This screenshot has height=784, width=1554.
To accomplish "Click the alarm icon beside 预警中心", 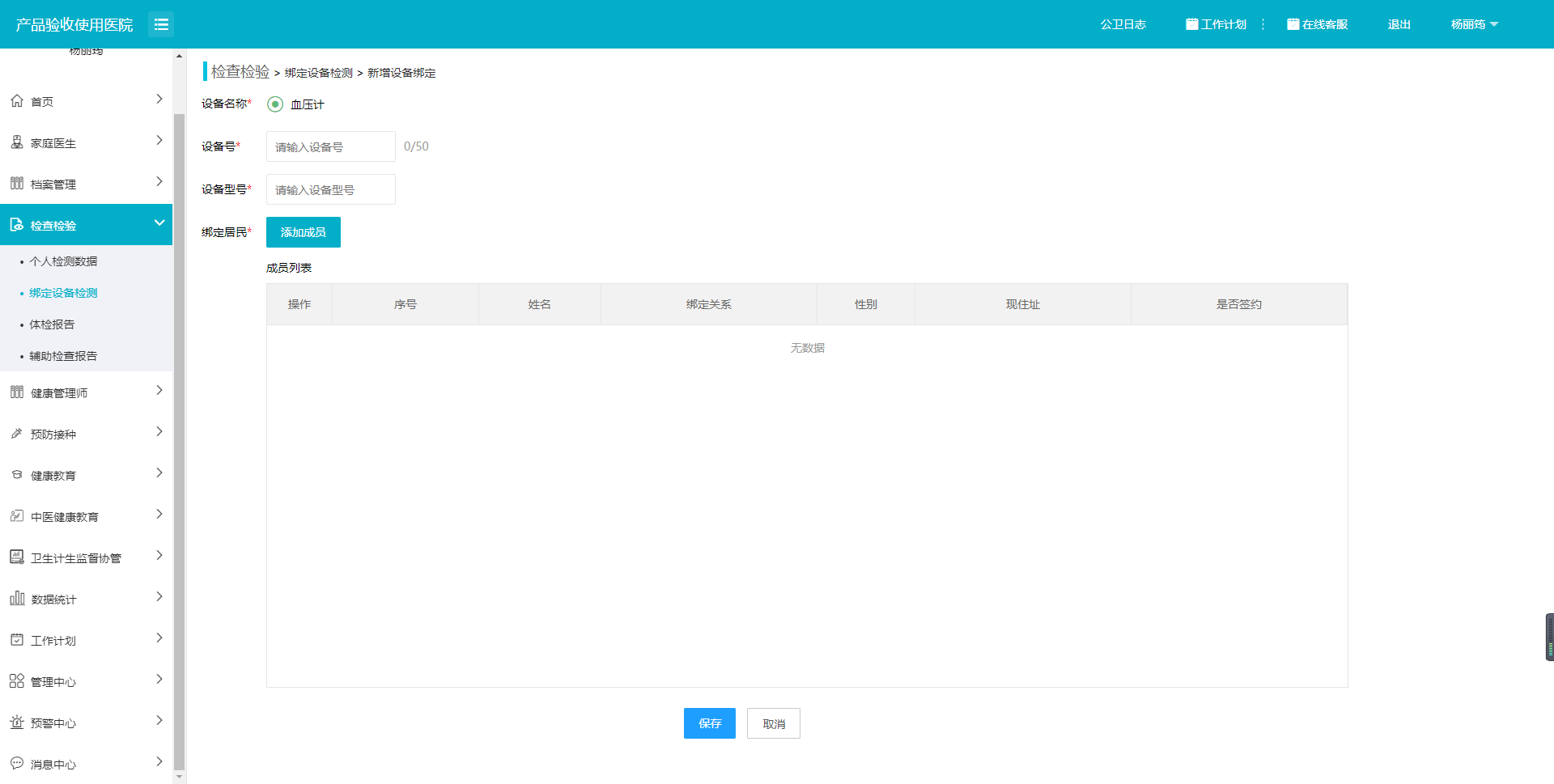I will [x=17, y=723].
